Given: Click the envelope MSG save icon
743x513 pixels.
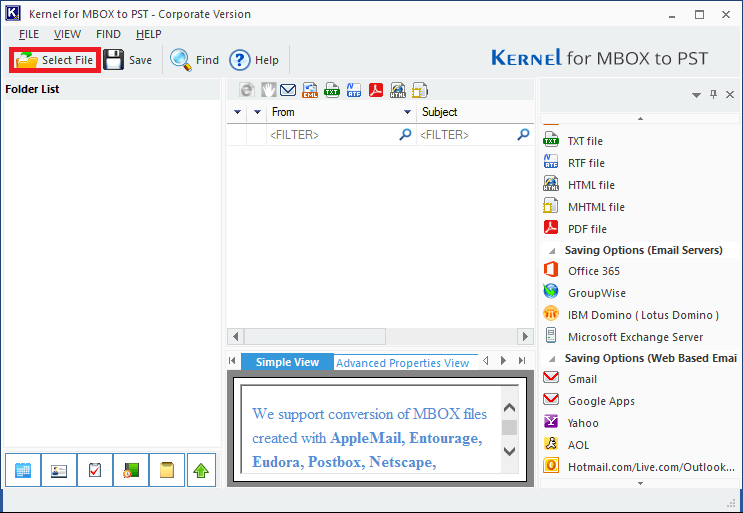Looking at the screenshot, I should (288, 90).
